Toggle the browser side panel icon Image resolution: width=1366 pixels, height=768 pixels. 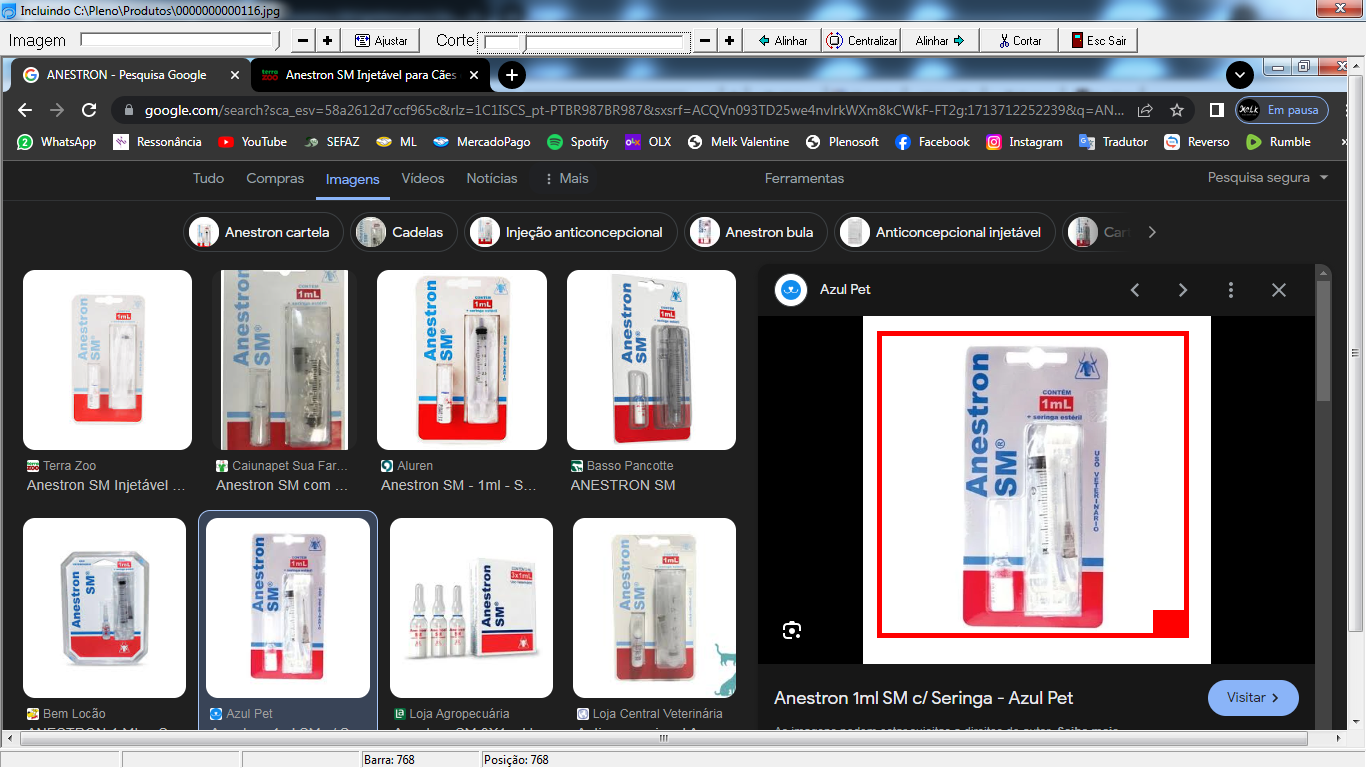coord(1217,110)
